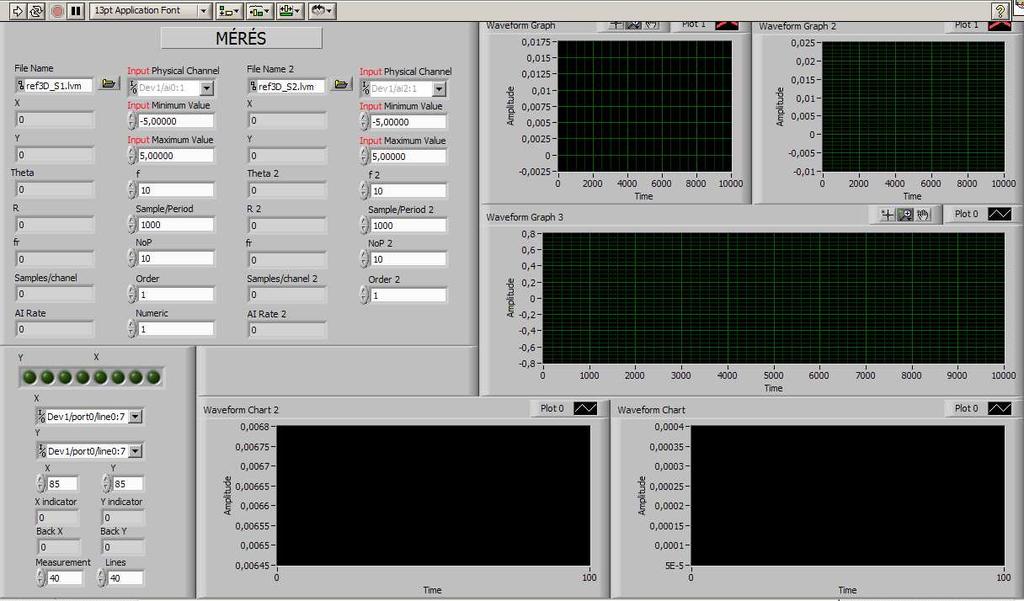1024x601 pixels.
Task: Click the red Abort Execution button
Action: click(x=57, y=10)
